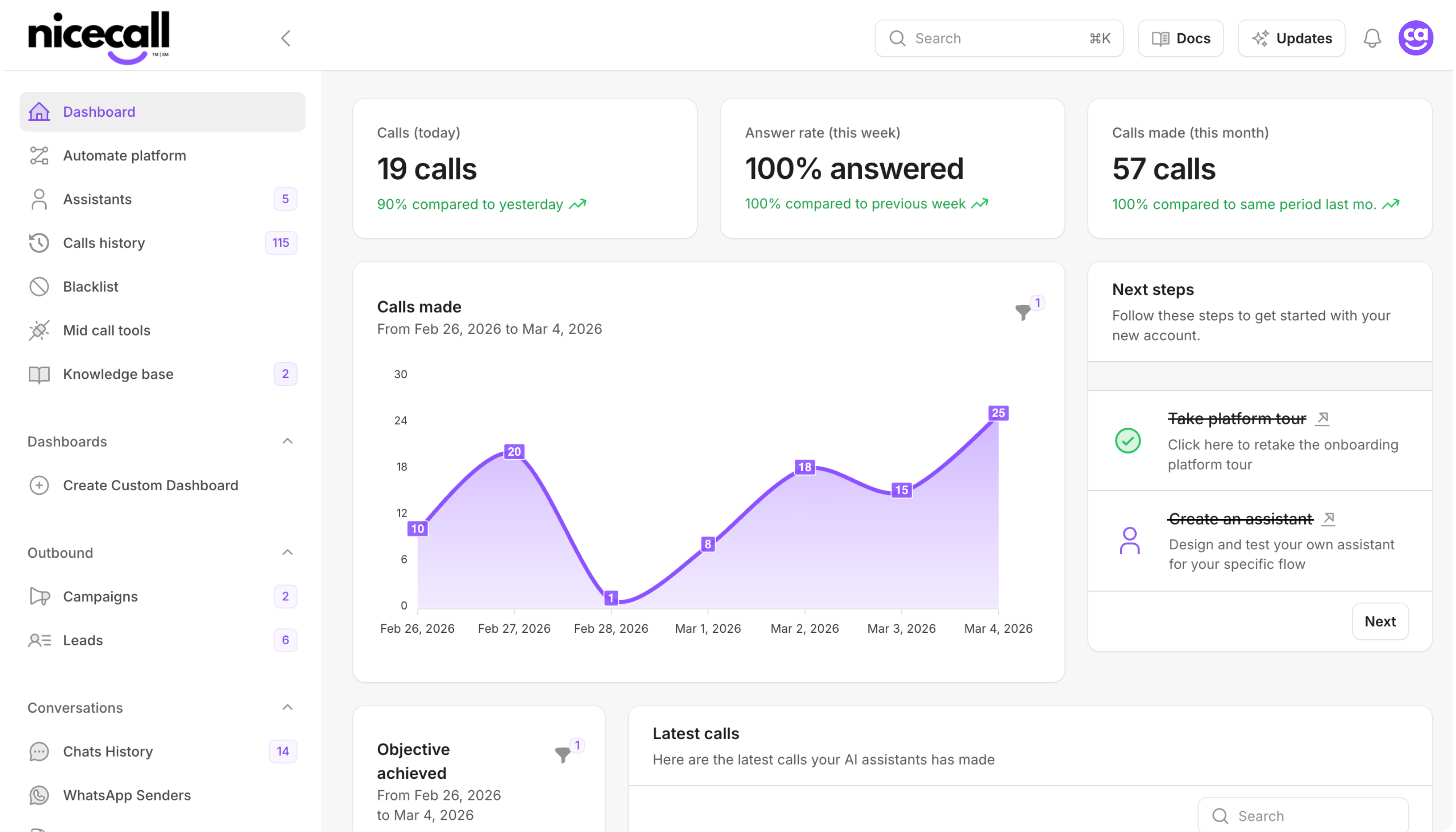Click the Blacklist icon in sidebar
The image size is (1456, 832).
coord(39,286)
